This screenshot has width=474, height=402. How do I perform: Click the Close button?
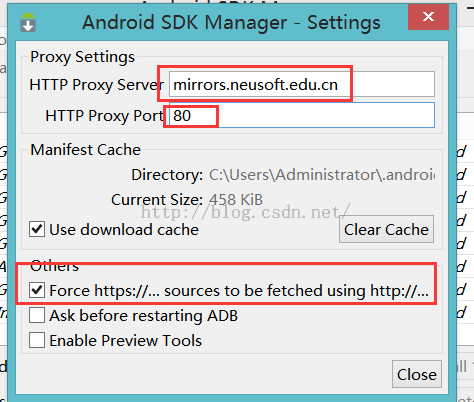tap(417, 374)
